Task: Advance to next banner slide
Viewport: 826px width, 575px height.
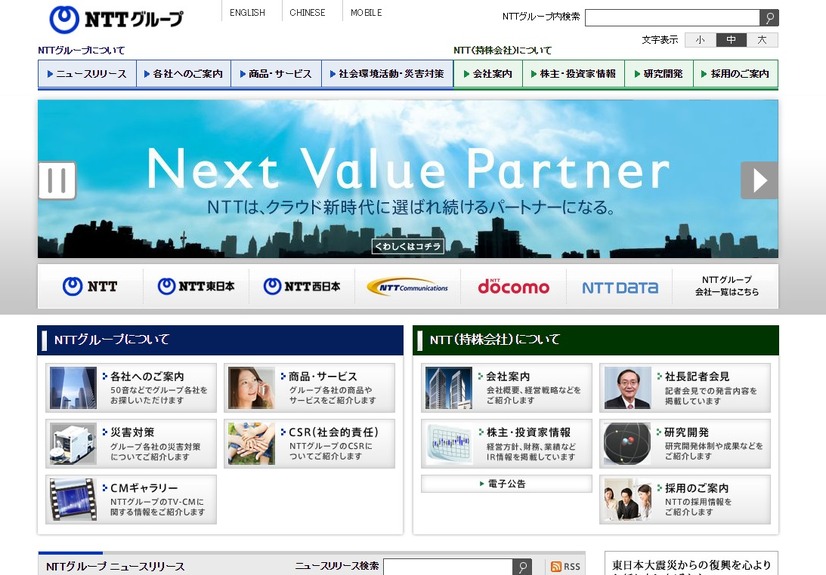Action: pyautogui.click(x=759, y=180)
